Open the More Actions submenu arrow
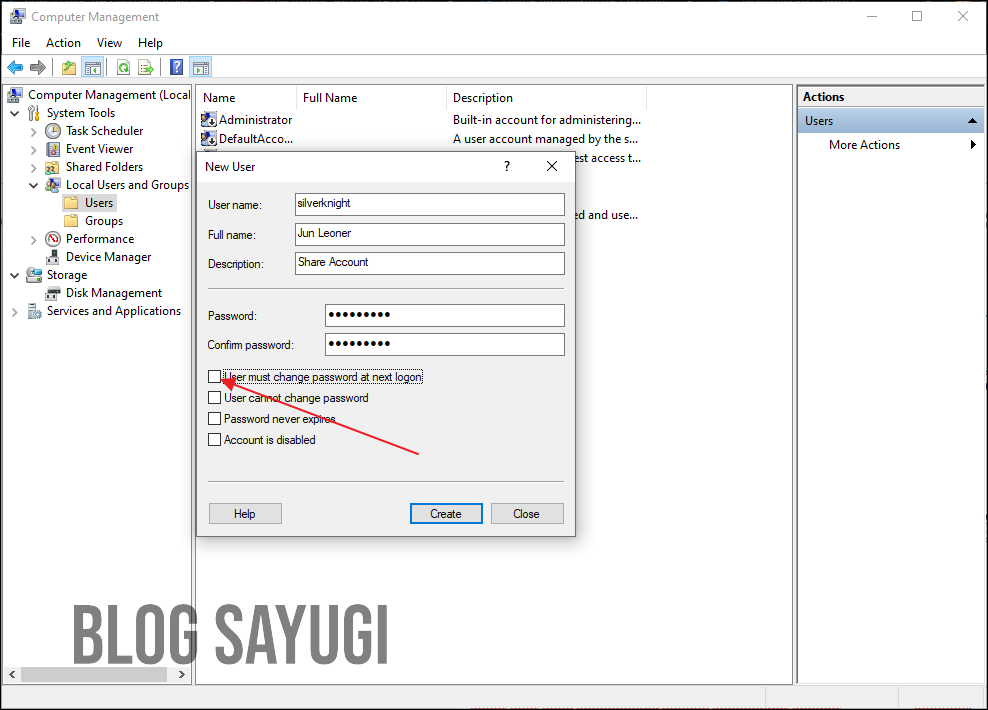The width and height of the screenshot is (988, 710). coord(973,145)
